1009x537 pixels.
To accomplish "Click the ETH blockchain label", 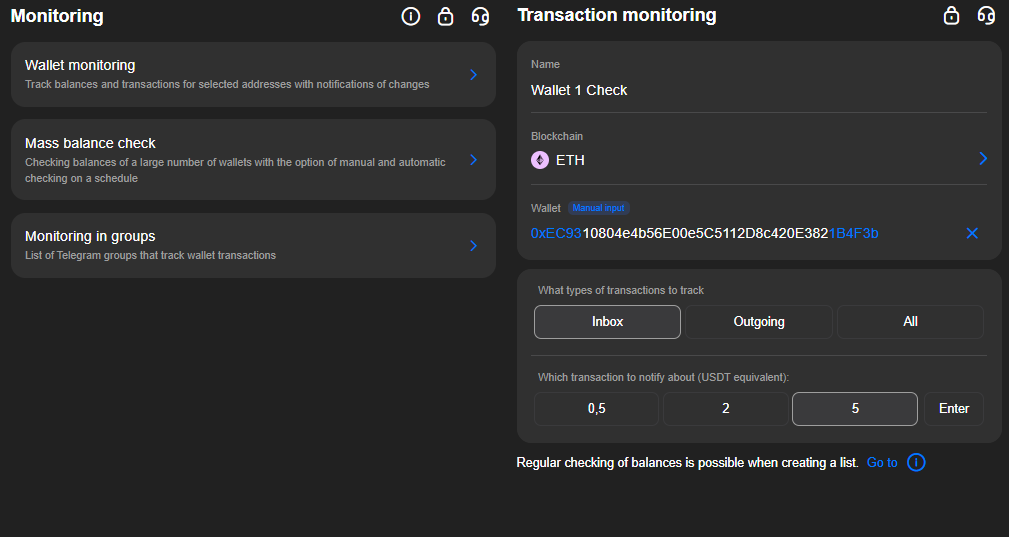I will [x=570, y=160].
